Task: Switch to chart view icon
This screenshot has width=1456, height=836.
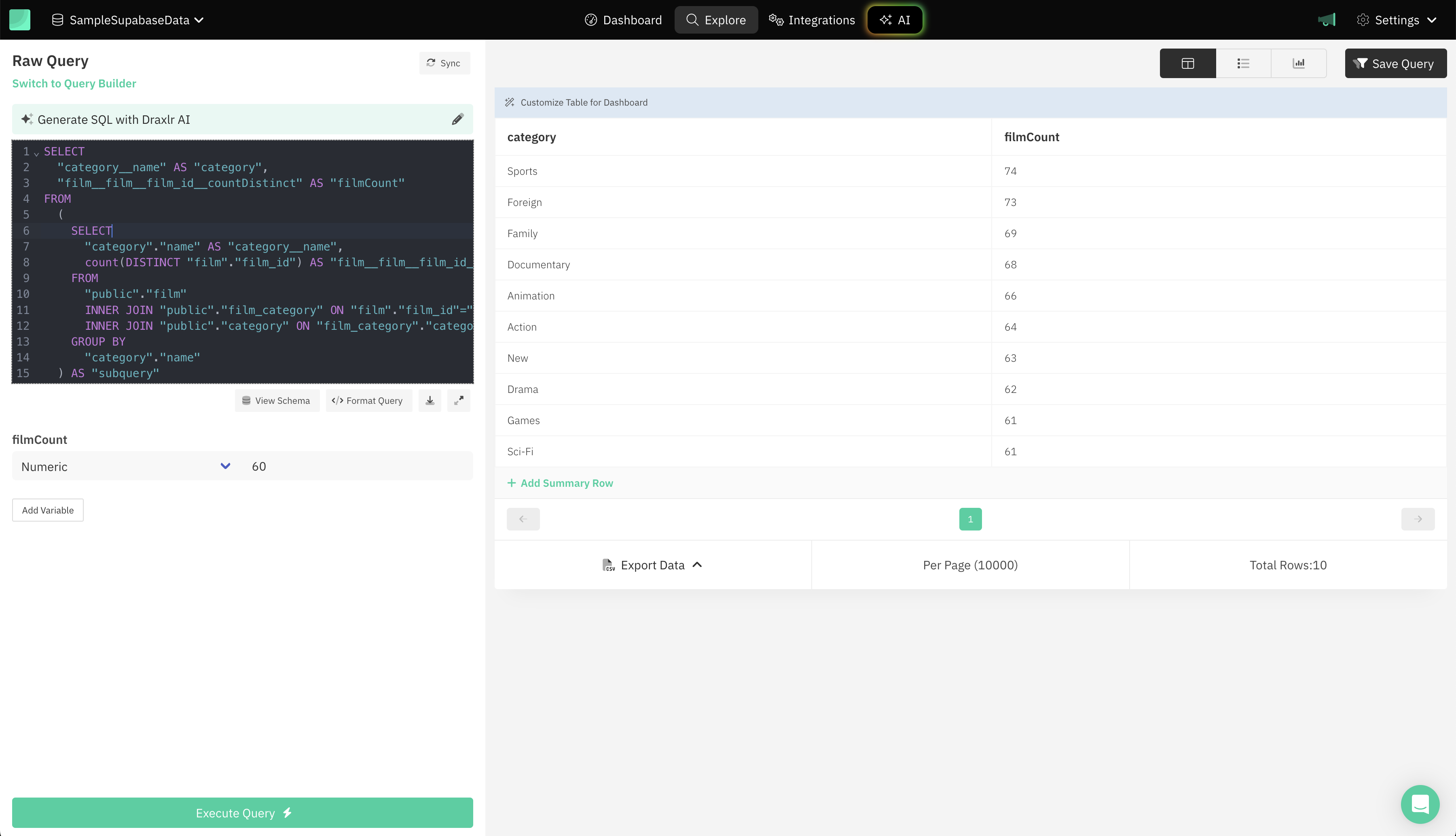Action: coord(1298,63)
